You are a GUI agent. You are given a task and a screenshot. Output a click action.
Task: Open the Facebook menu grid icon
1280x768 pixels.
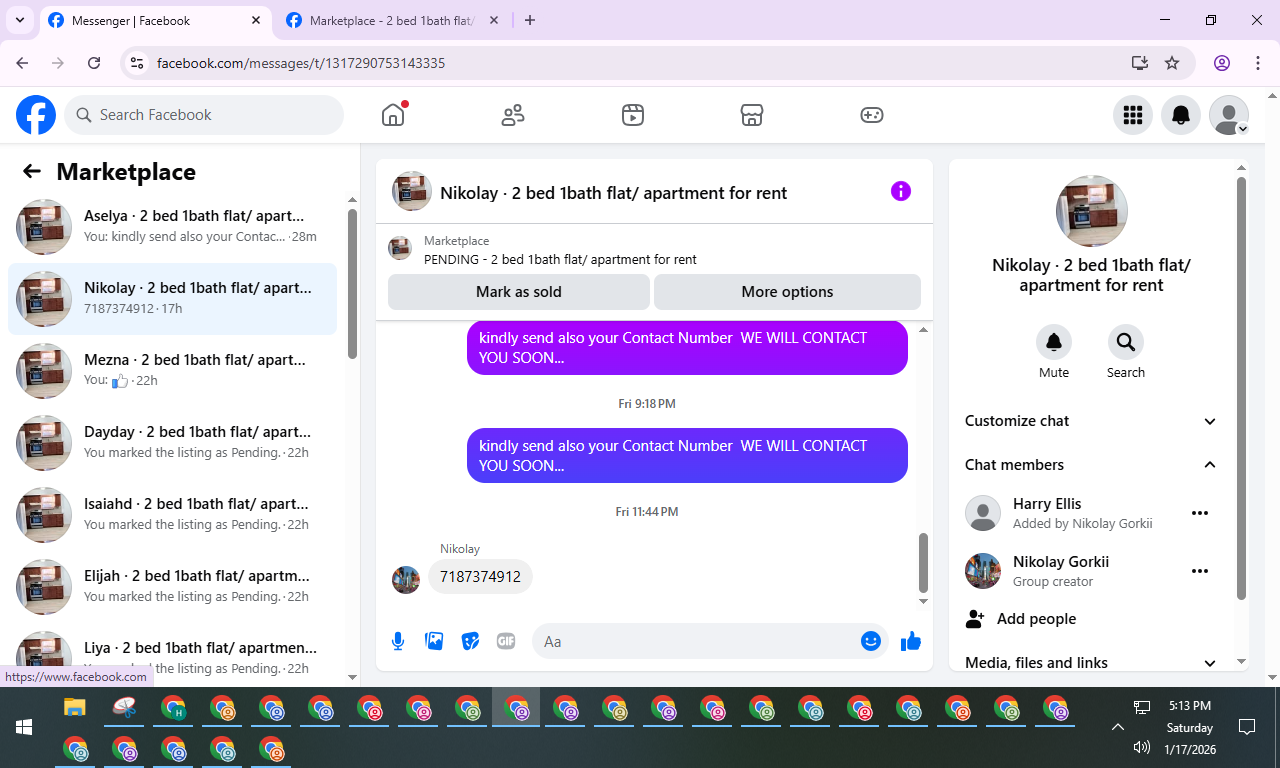tap(1133, 115)
